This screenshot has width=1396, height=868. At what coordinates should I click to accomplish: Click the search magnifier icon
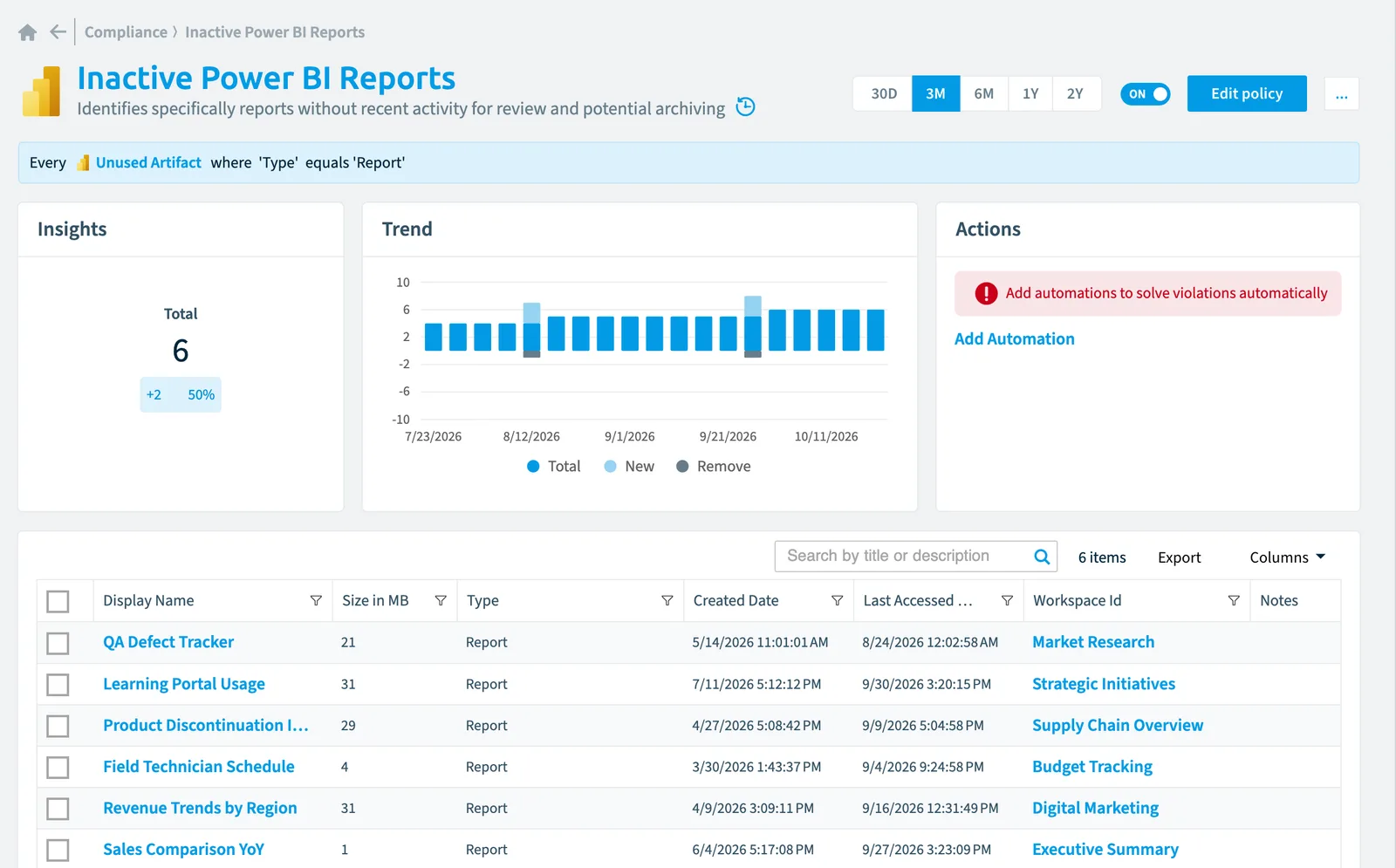[x=1042, y=557]
